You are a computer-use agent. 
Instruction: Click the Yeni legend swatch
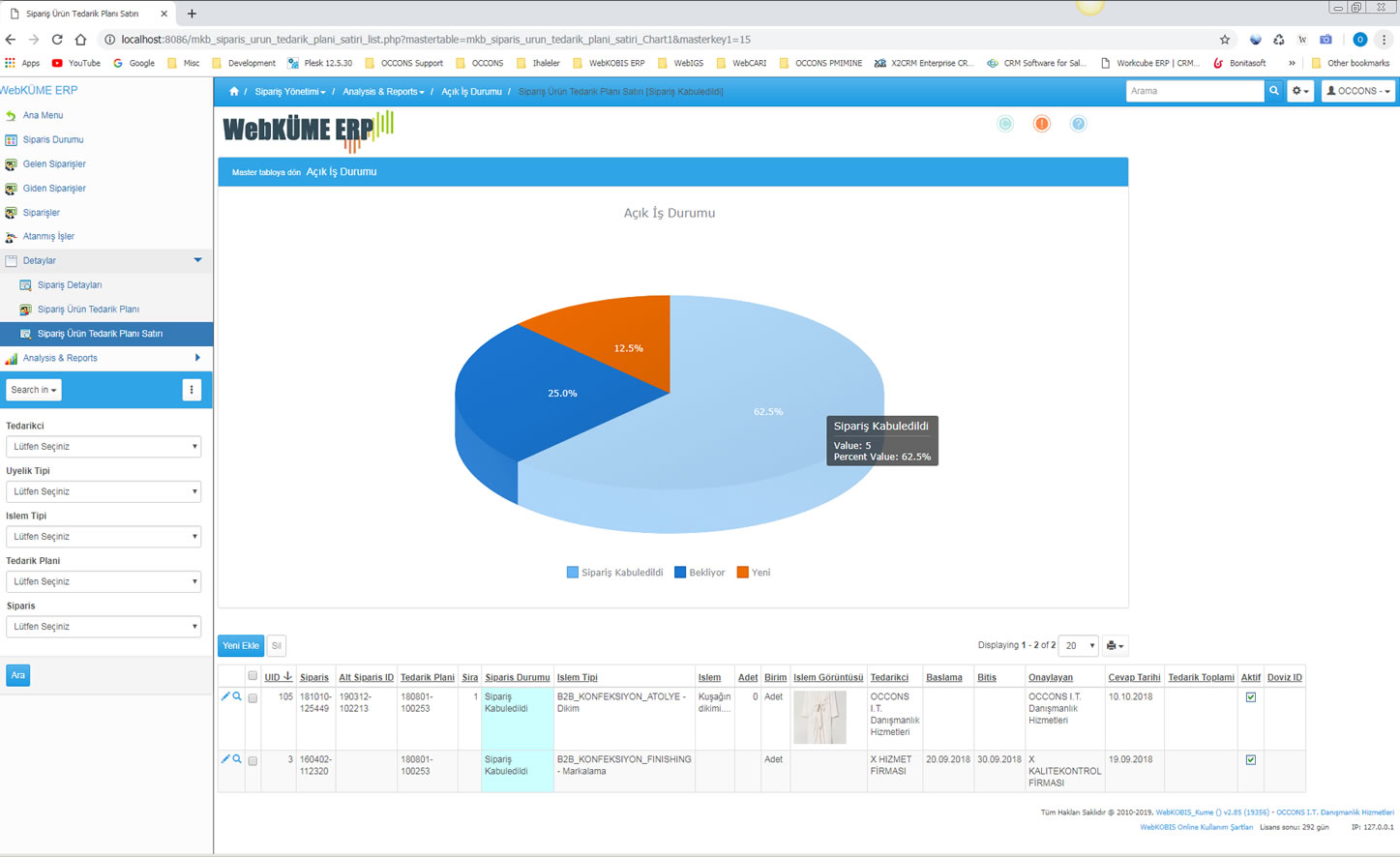pyautogui.click(x=742, y=573)
